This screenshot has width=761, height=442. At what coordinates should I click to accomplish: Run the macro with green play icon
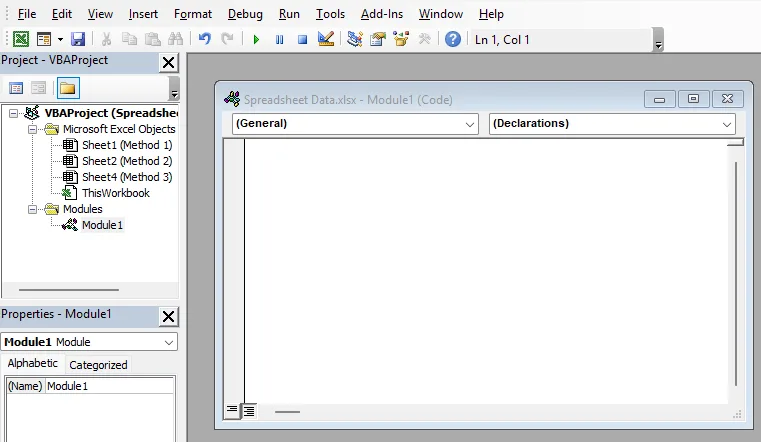click(x=256, y=39)
